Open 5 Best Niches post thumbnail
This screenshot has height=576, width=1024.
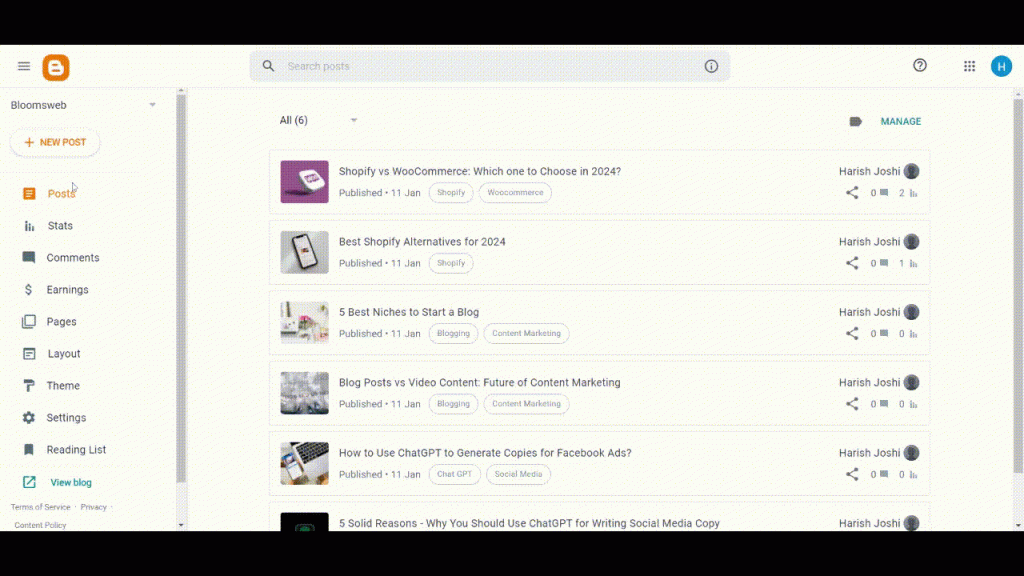tap(304, 323)
